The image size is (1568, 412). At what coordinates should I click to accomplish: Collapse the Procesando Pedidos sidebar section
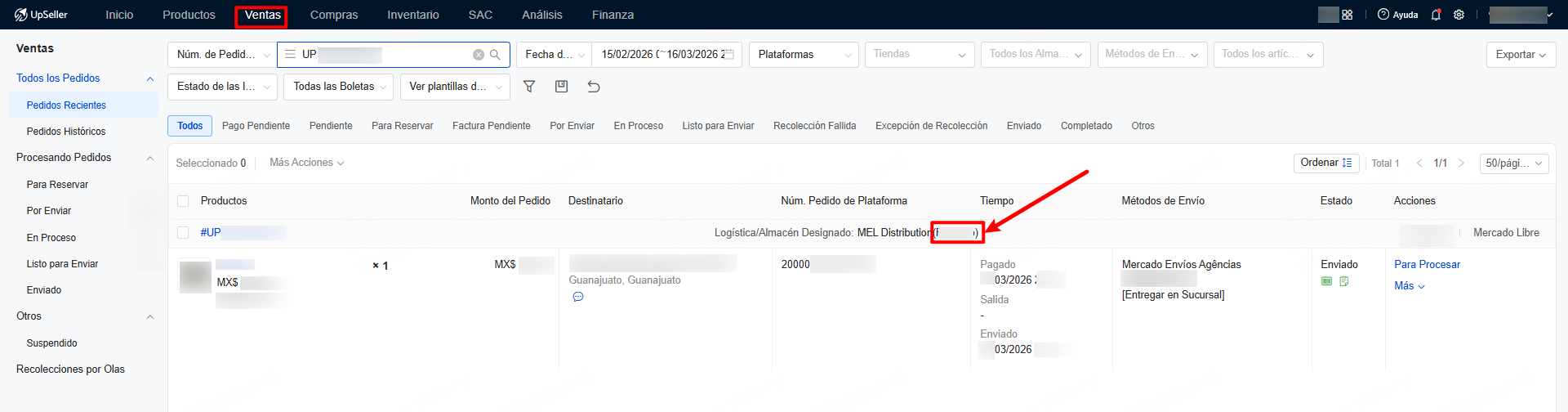[x=149, y=158]
